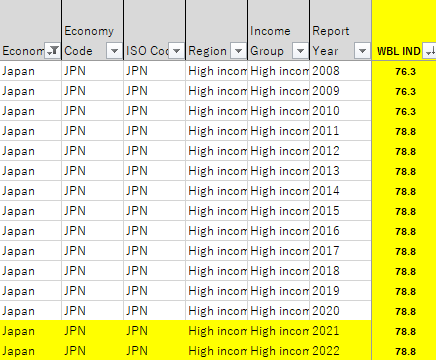This screenshot has height=360, width=436.
Task: Select the Economy Code JPN in 2012 row
Action: [x=93, y=151]
